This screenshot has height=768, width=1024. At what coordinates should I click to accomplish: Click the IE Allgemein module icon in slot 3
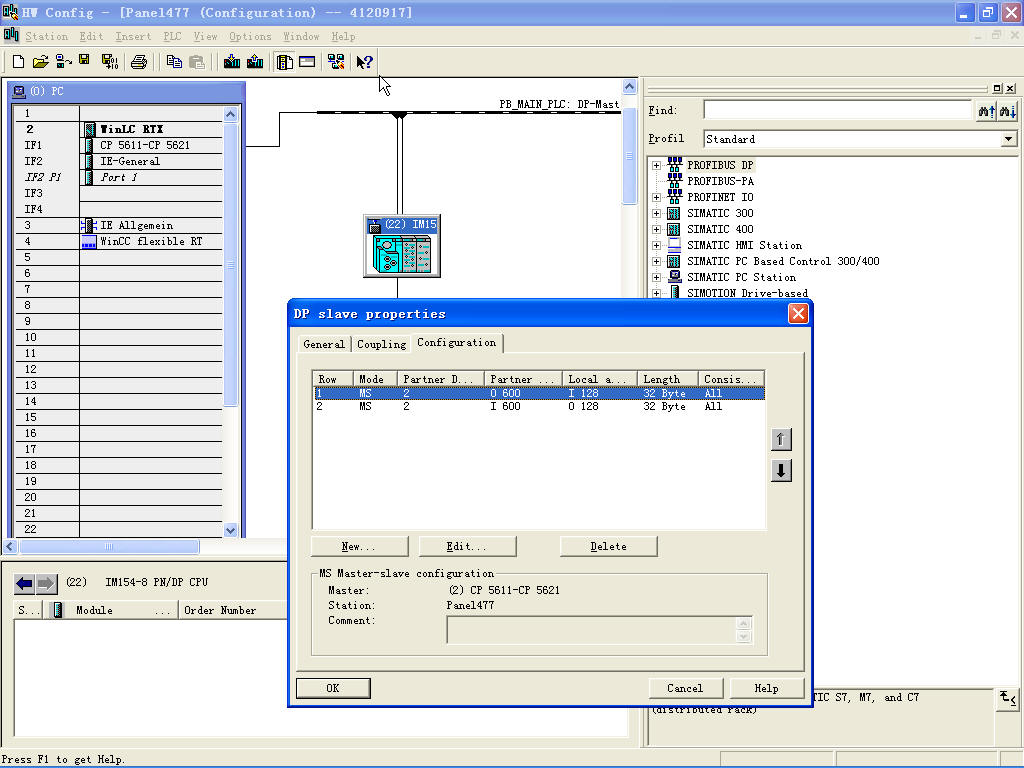click(88, 225)
